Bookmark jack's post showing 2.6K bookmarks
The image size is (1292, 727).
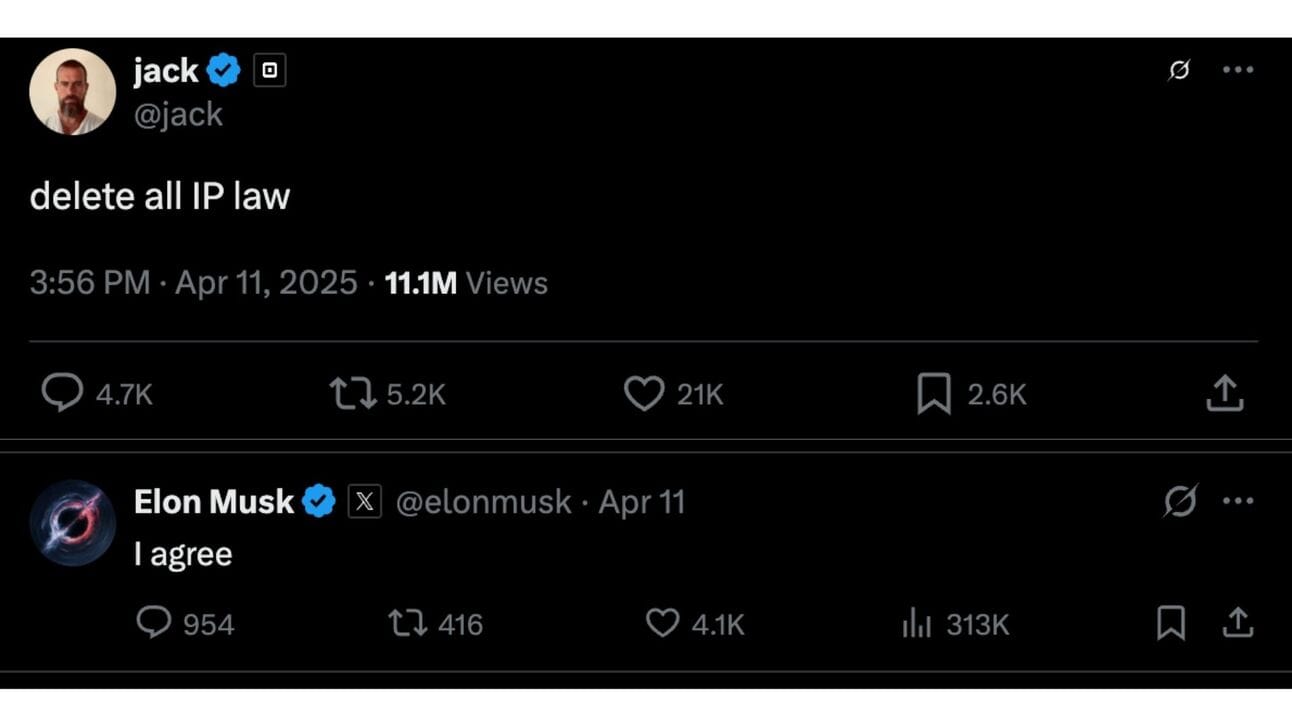tap(934, 394)
